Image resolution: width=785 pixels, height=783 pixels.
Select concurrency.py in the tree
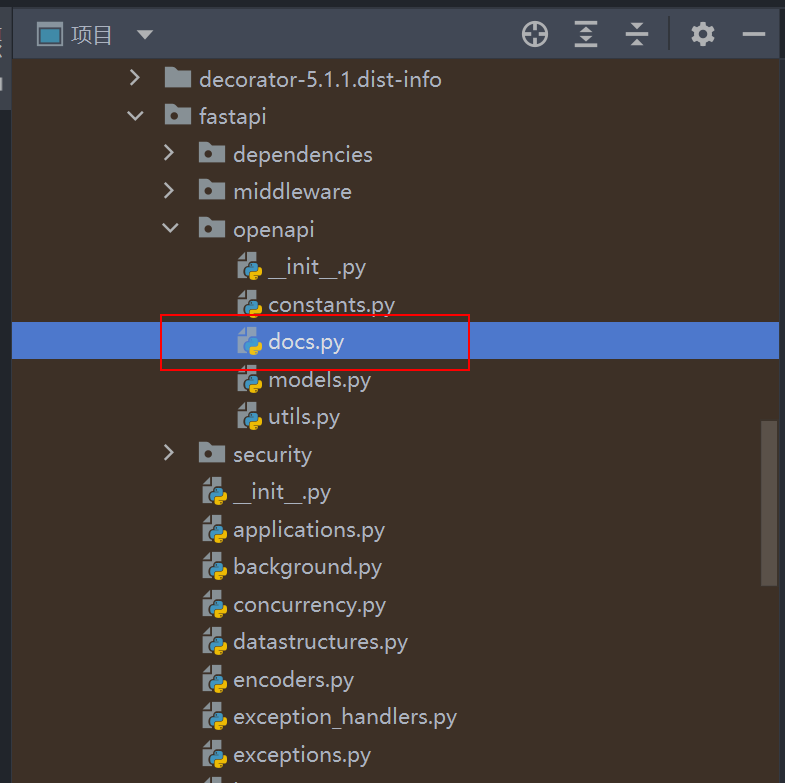309,605
